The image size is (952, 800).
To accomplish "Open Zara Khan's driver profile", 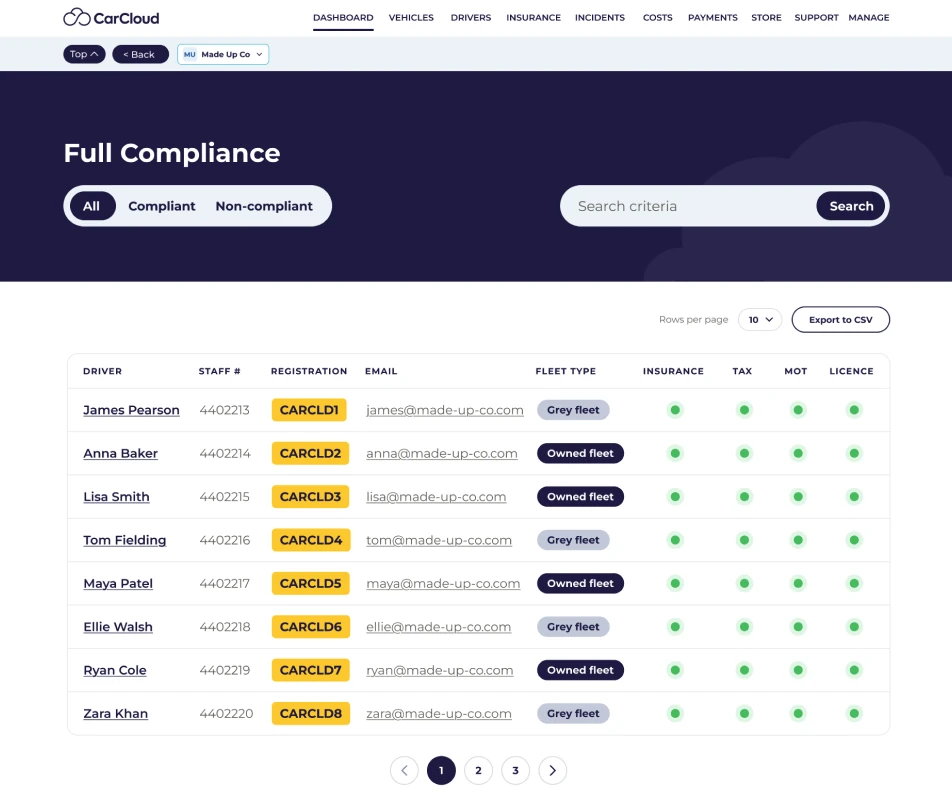I will [x=115, y=713].
